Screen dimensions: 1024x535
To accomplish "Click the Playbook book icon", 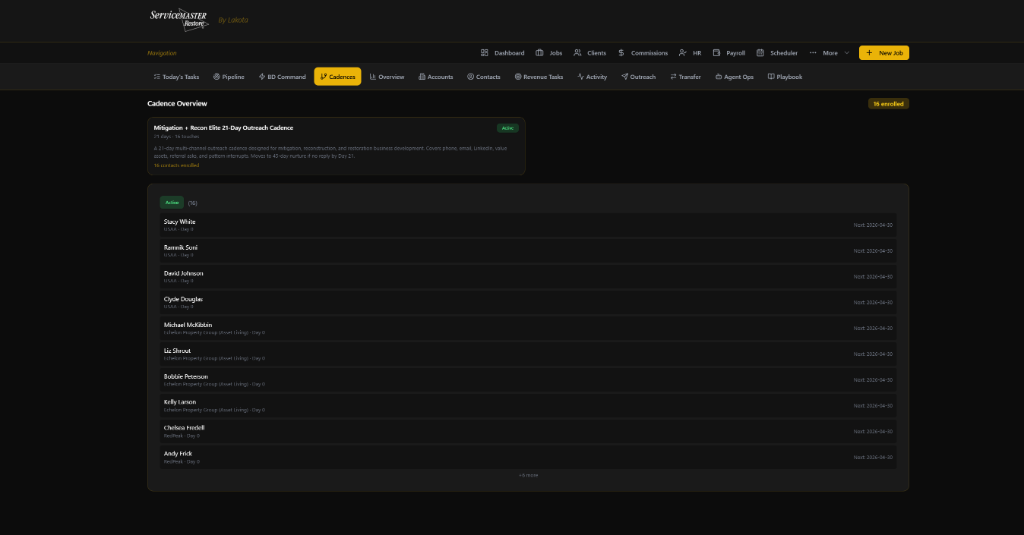I will (771, 76).
